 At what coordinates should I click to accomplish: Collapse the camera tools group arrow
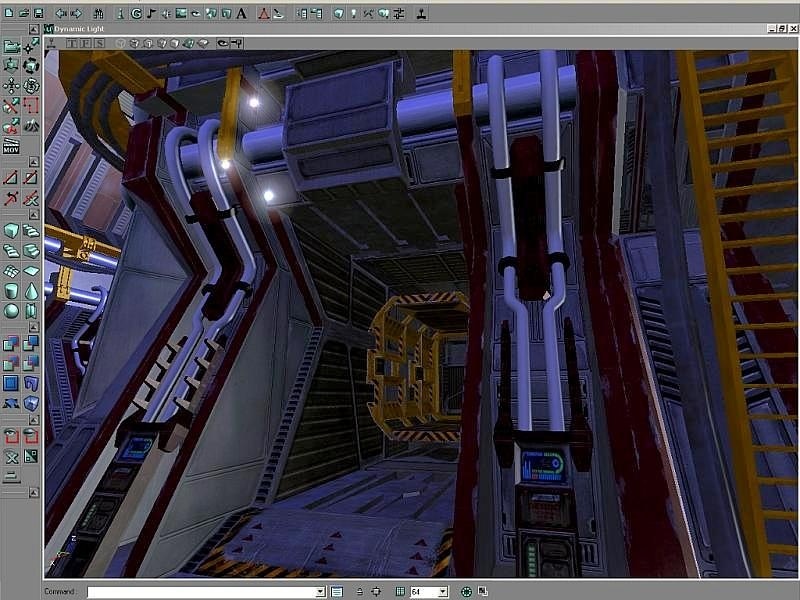click(34, 30)
